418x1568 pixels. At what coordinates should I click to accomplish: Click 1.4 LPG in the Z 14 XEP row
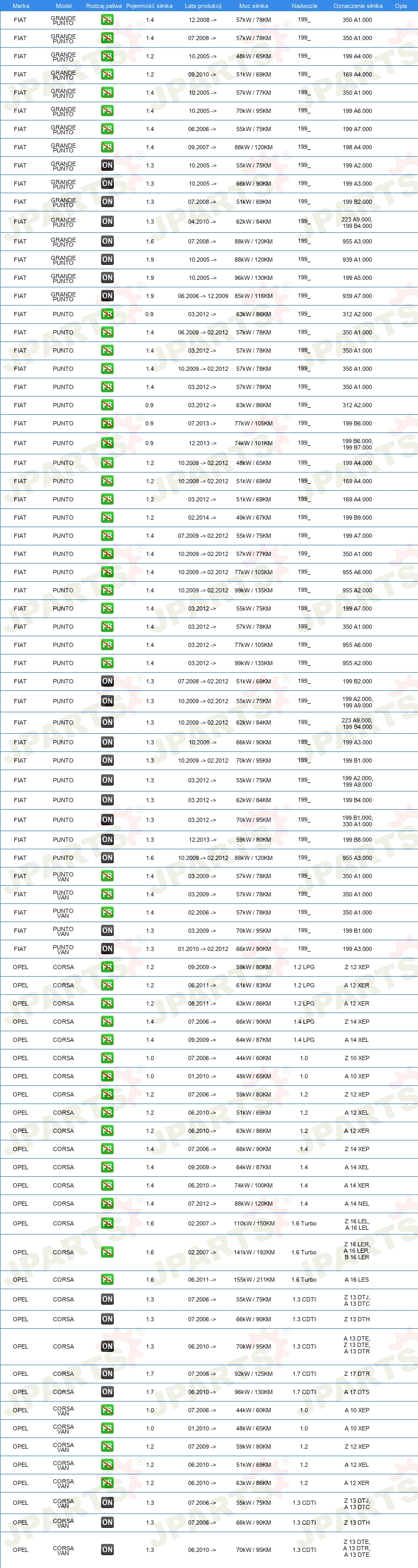pyautogui.click(x=304, y=1022)
